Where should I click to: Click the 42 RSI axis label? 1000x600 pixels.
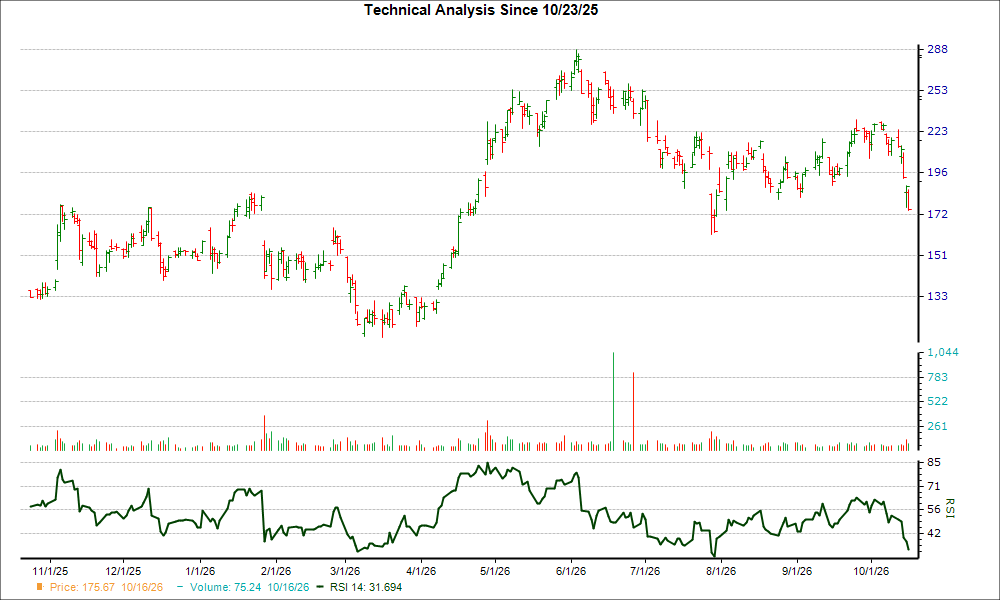coord(934,533)
